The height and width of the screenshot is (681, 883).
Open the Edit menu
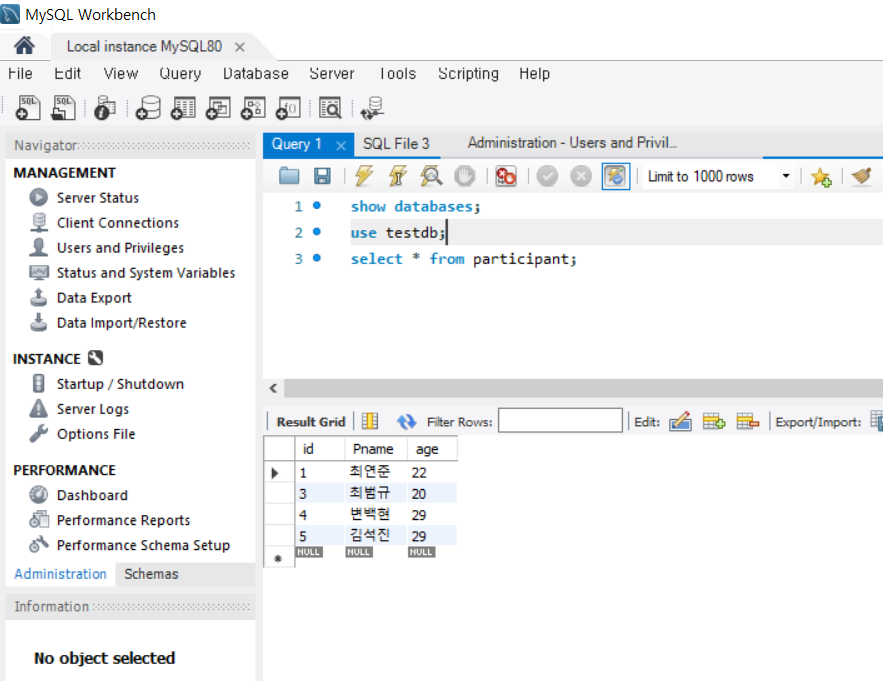(x=68, y=74)
